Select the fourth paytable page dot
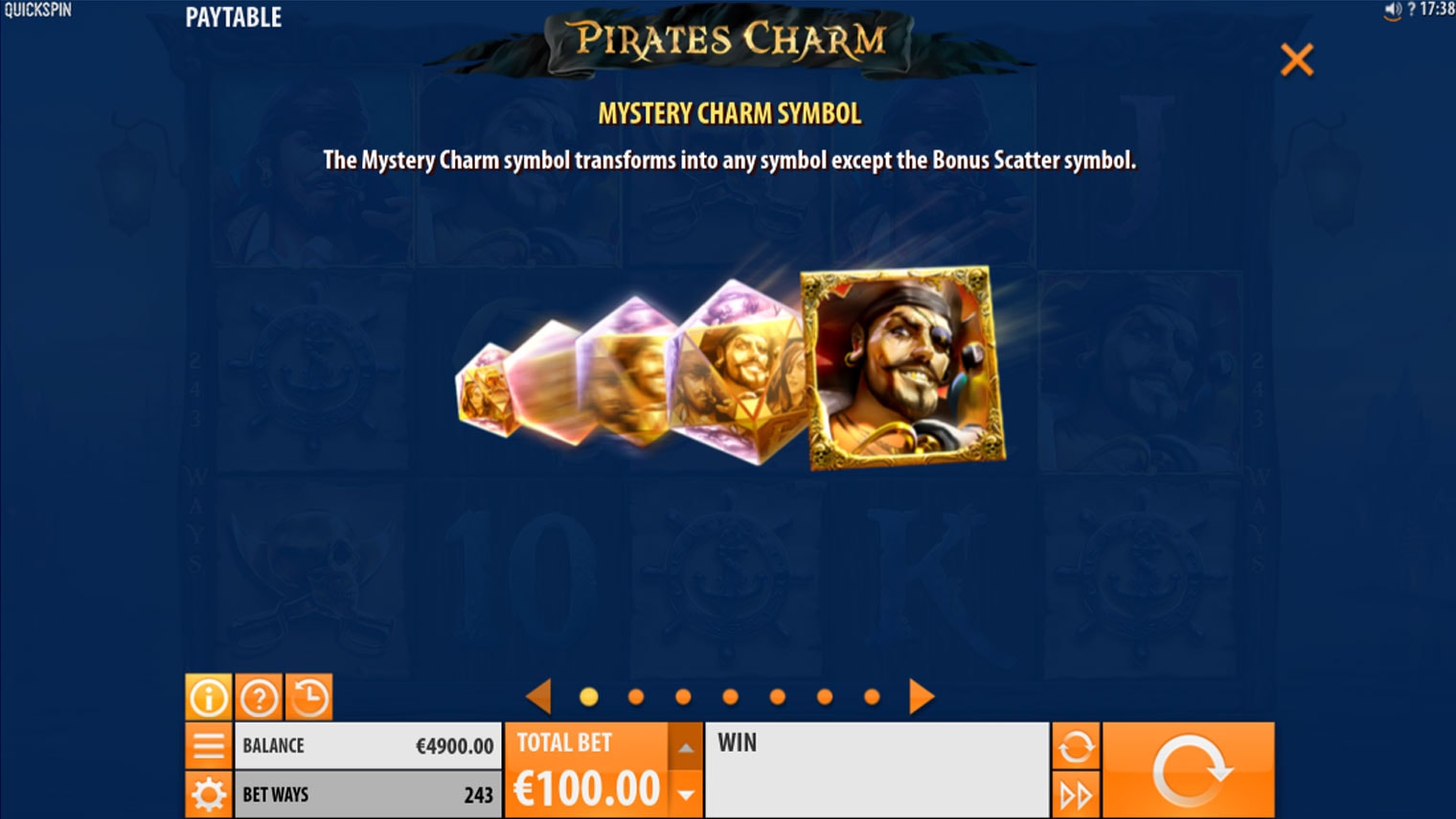 tap(730, 696)
